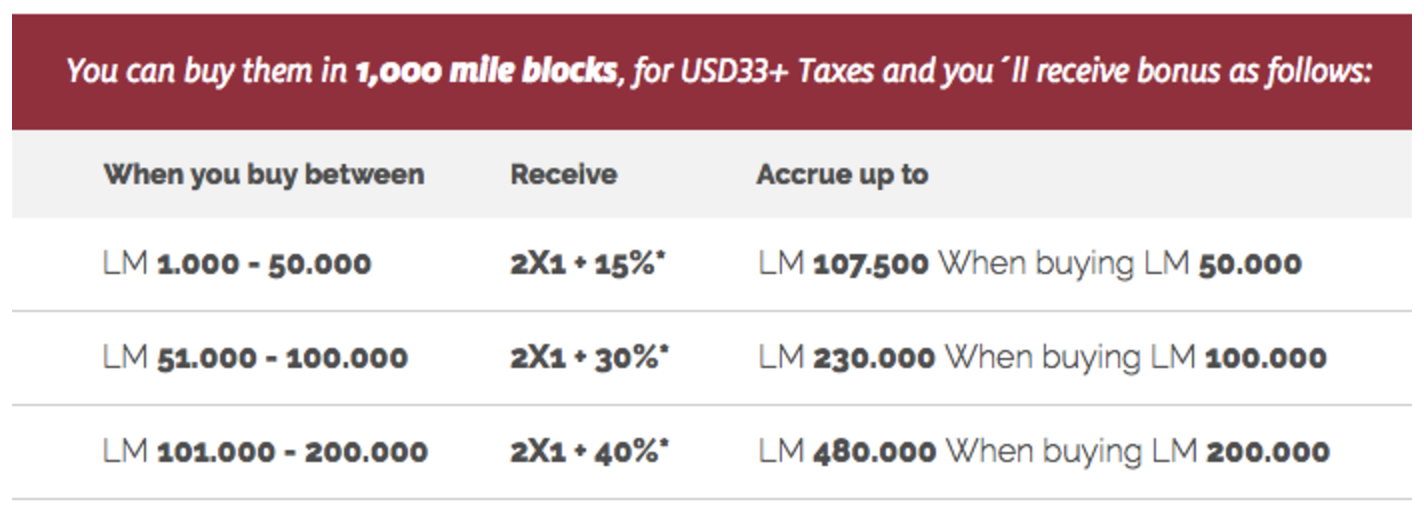Click "When buying LM 50.000" text
This screenshot has width=1424, height=508.
[1120, 264]
